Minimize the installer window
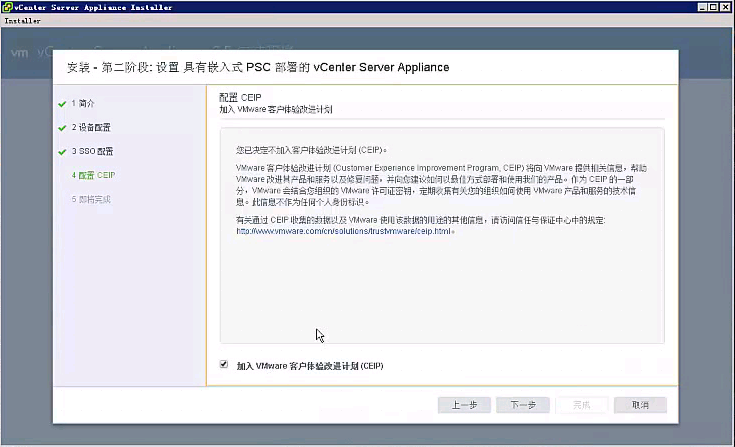The height and width of the screenshot is (447, 735). point(702,7)
